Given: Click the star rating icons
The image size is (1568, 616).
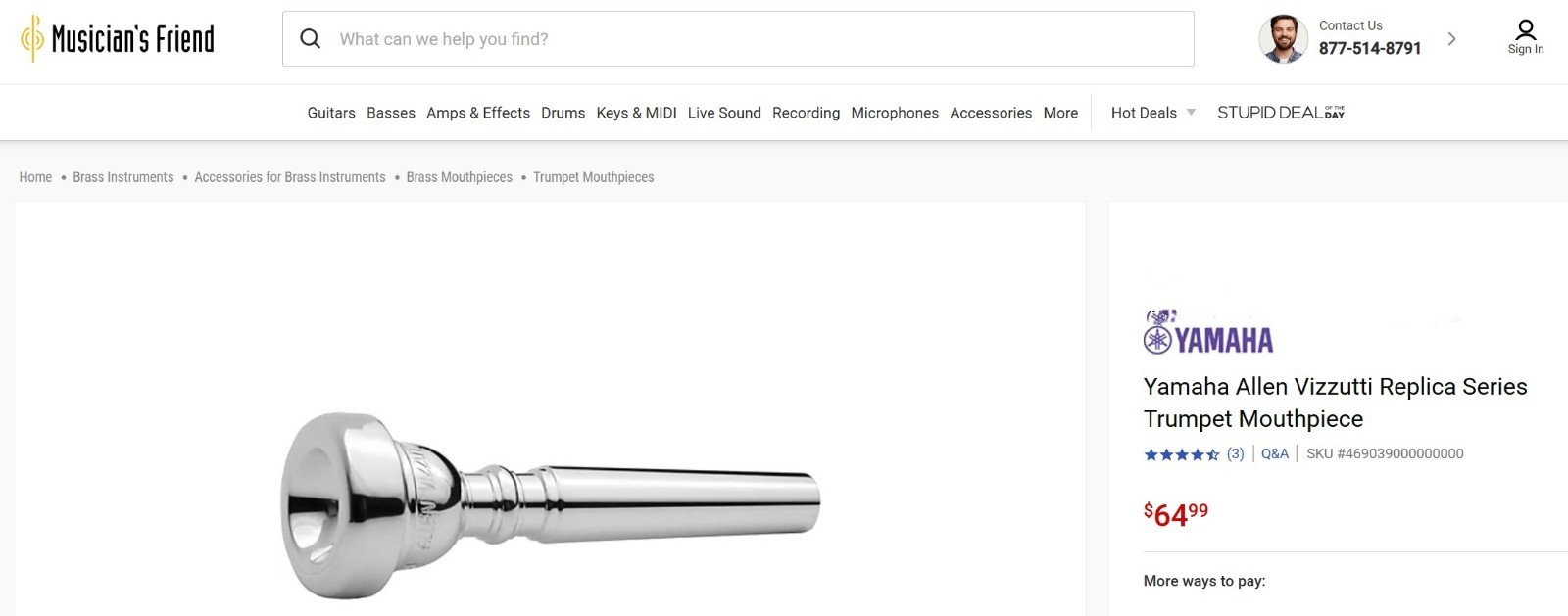Looking at the screenshot, I should tap(1182, 454).
